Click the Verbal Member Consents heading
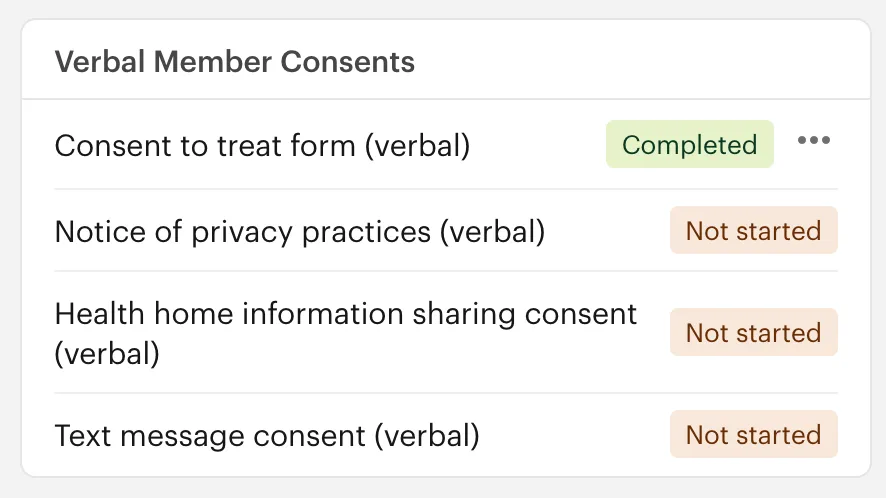The width and height of the screenshot is (886, 498). 234,62
